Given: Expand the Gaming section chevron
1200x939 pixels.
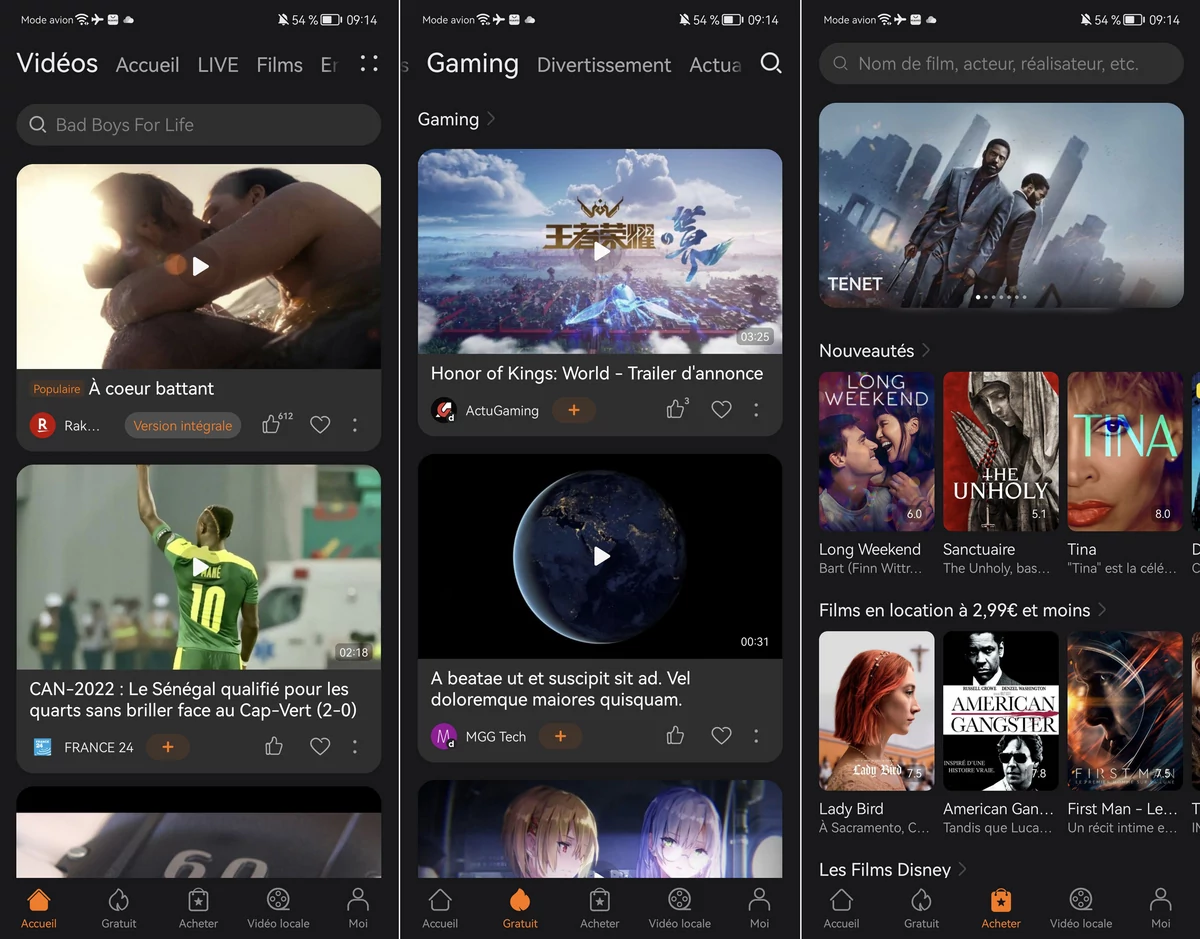Looking at the screenshot, I should (491, 119).
